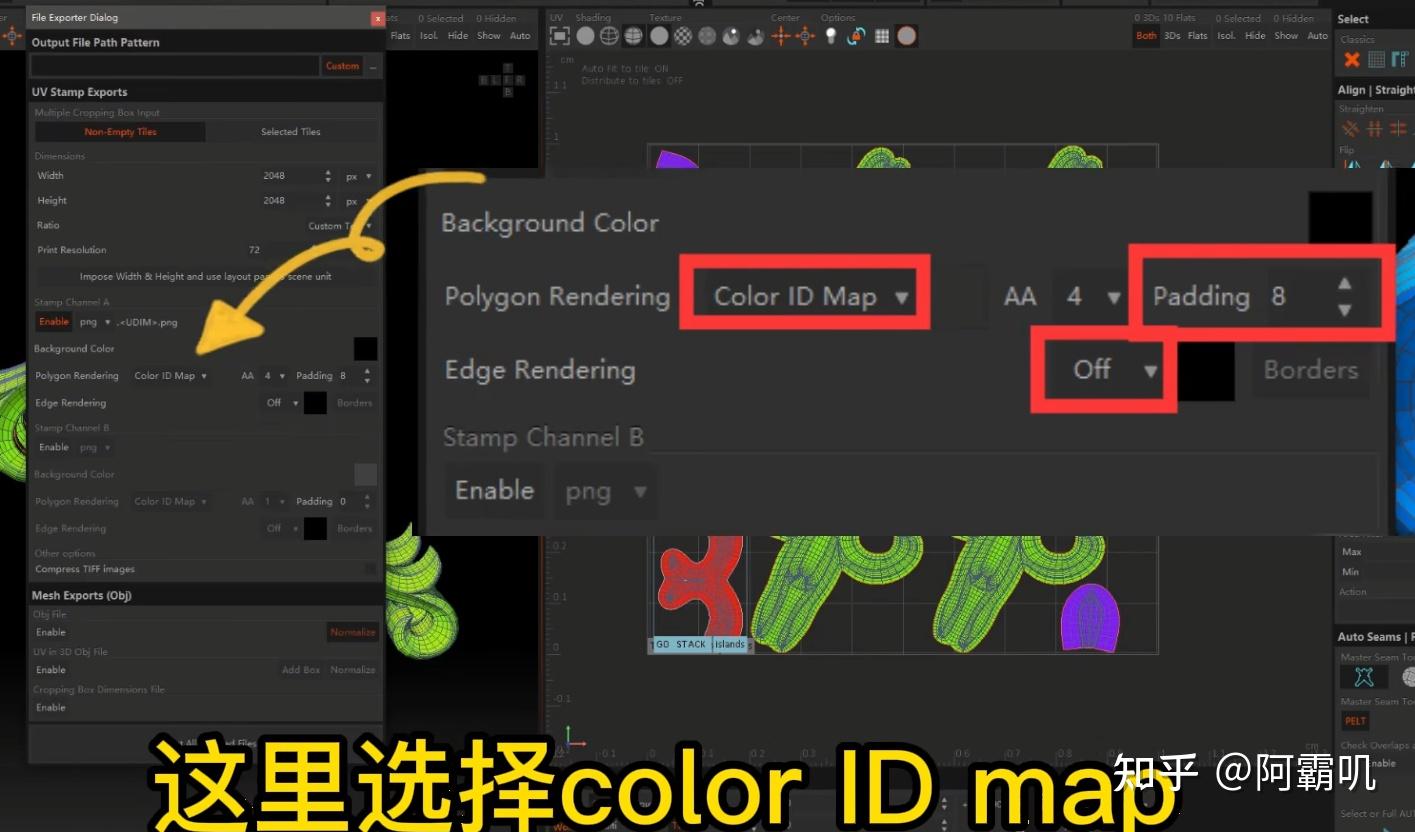Click Borders for Stamp Channel A in dialog
This screenshot has width=1415, height=832.
pos(354,403)
